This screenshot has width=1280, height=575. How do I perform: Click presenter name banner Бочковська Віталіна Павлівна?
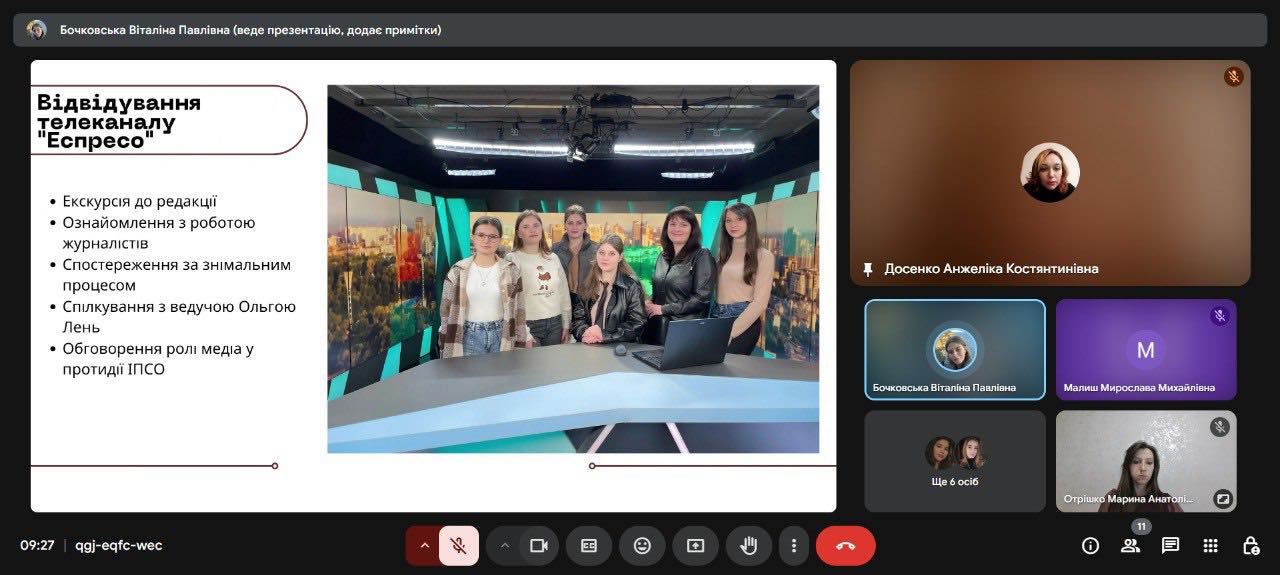coord(251,30)
